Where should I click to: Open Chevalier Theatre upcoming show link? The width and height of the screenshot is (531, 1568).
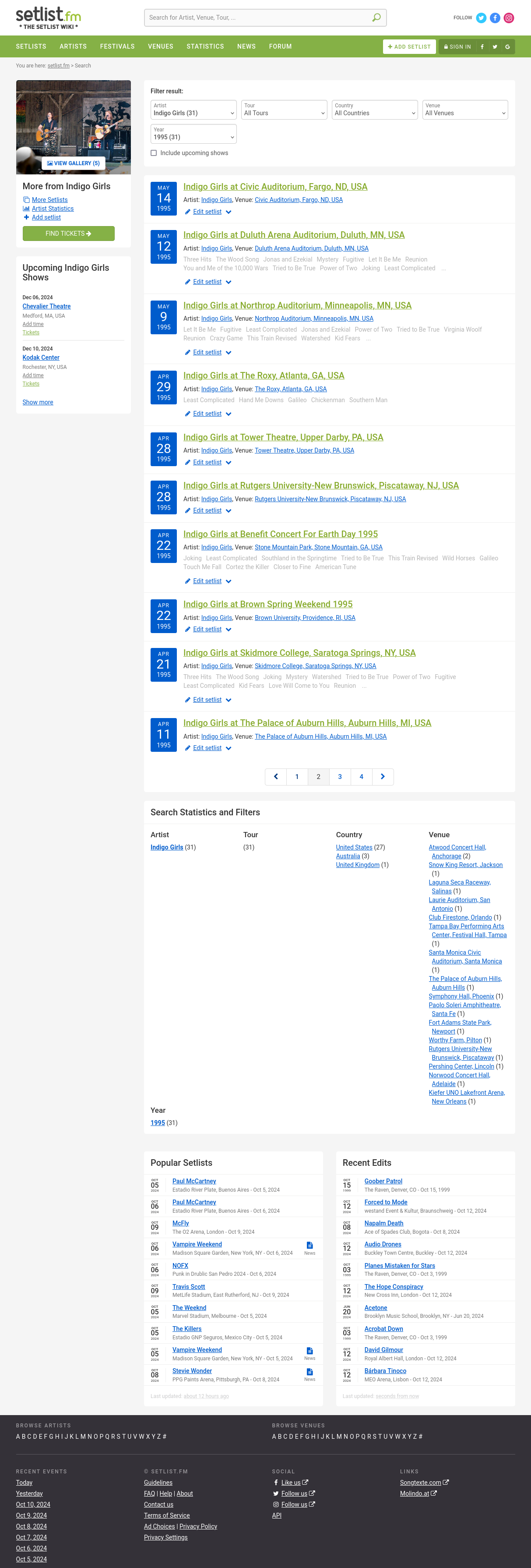click(x=47, y=307)
